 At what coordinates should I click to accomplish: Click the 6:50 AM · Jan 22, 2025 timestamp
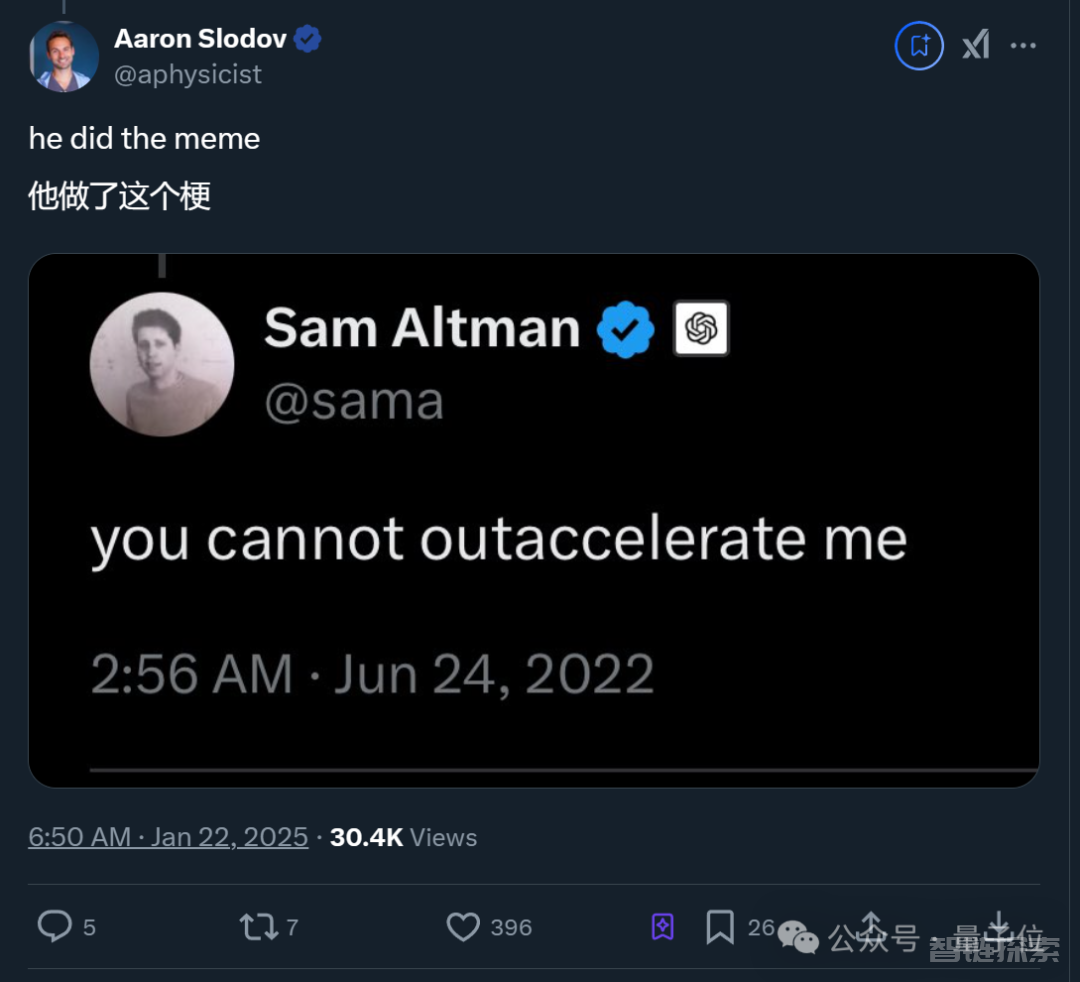[168, 837]
